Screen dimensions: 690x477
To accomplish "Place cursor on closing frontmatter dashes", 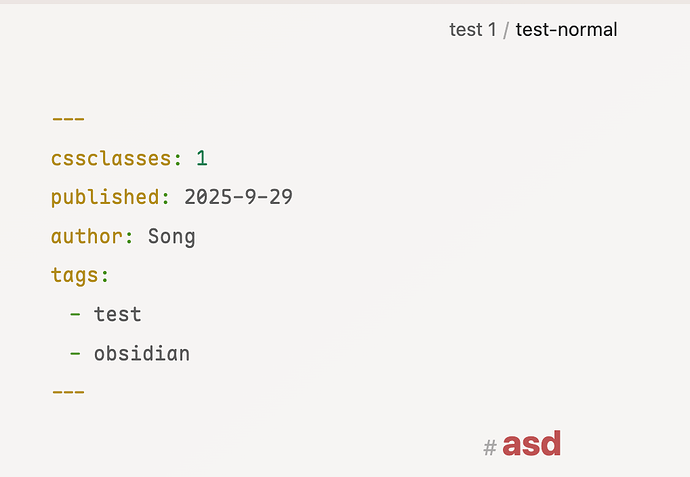I will coord(68,393).
